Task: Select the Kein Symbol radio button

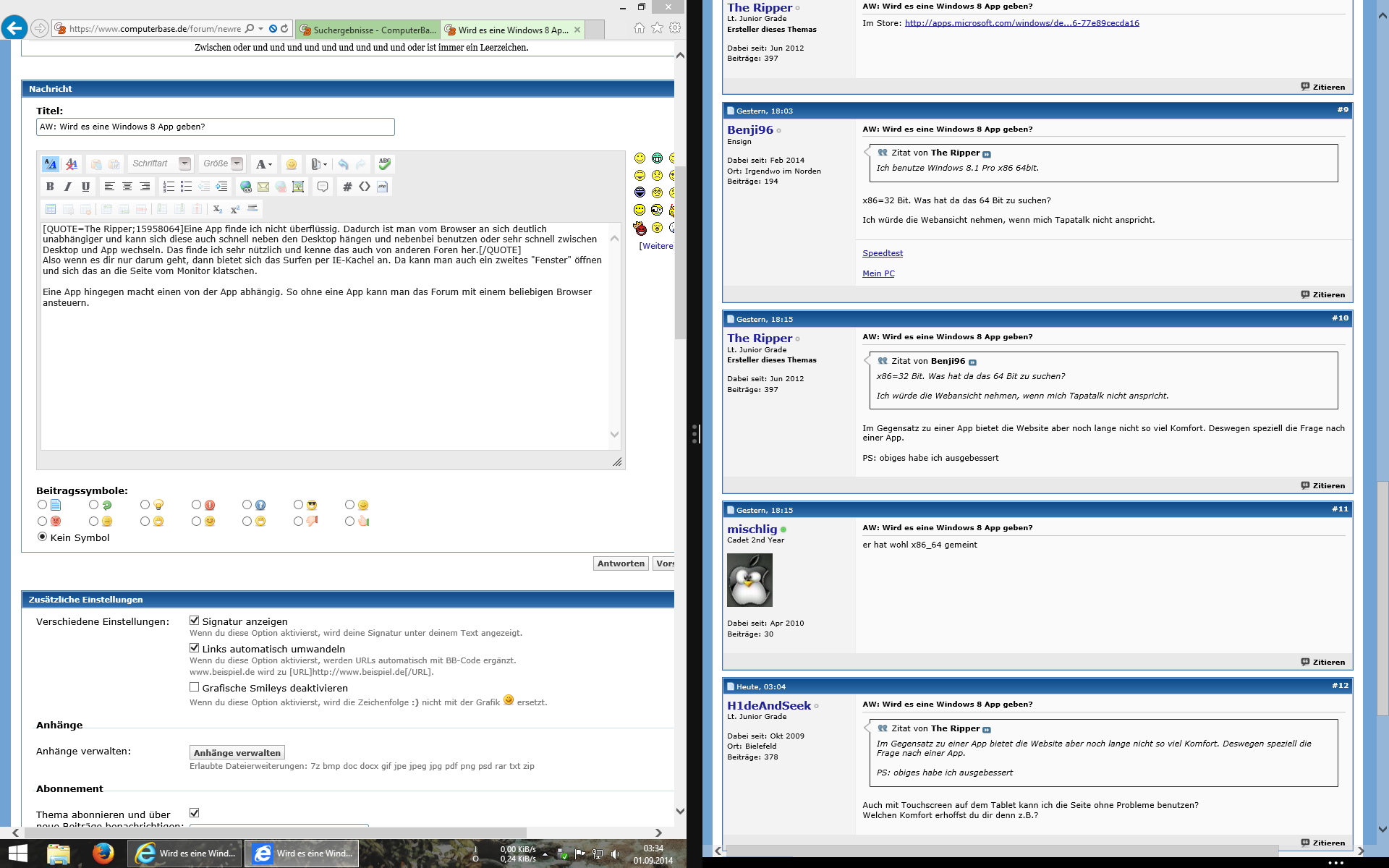Action: (43, 537)
